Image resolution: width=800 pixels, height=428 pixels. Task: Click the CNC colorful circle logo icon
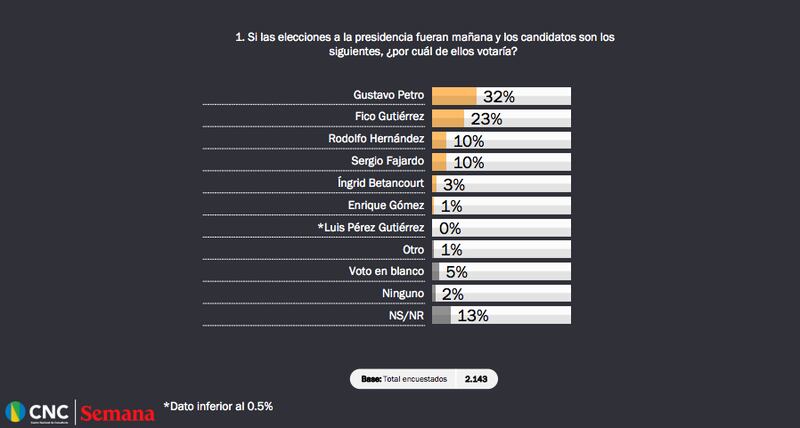[x=16, y=413]
